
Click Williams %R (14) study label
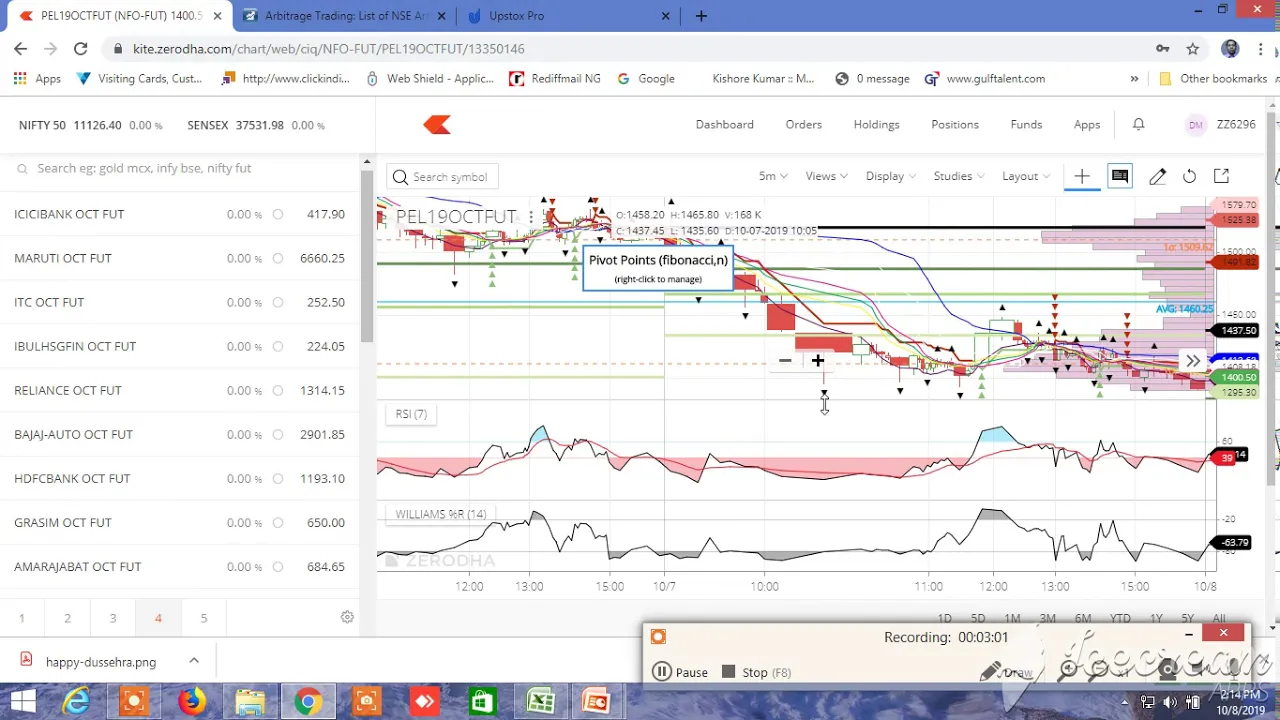click(x=440, y=514)
